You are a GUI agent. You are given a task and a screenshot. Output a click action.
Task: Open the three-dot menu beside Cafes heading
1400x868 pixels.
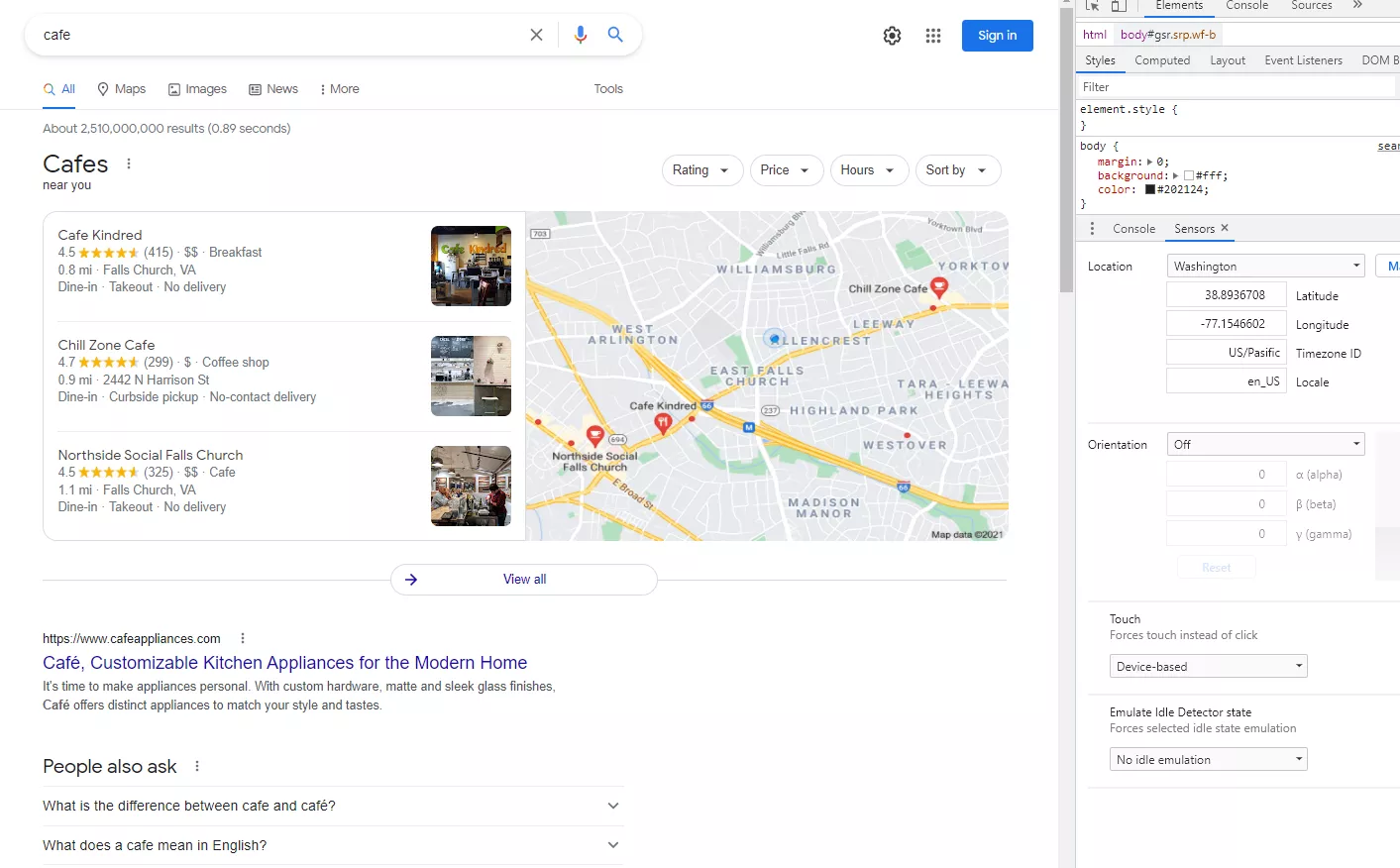(x=129, y=163)
